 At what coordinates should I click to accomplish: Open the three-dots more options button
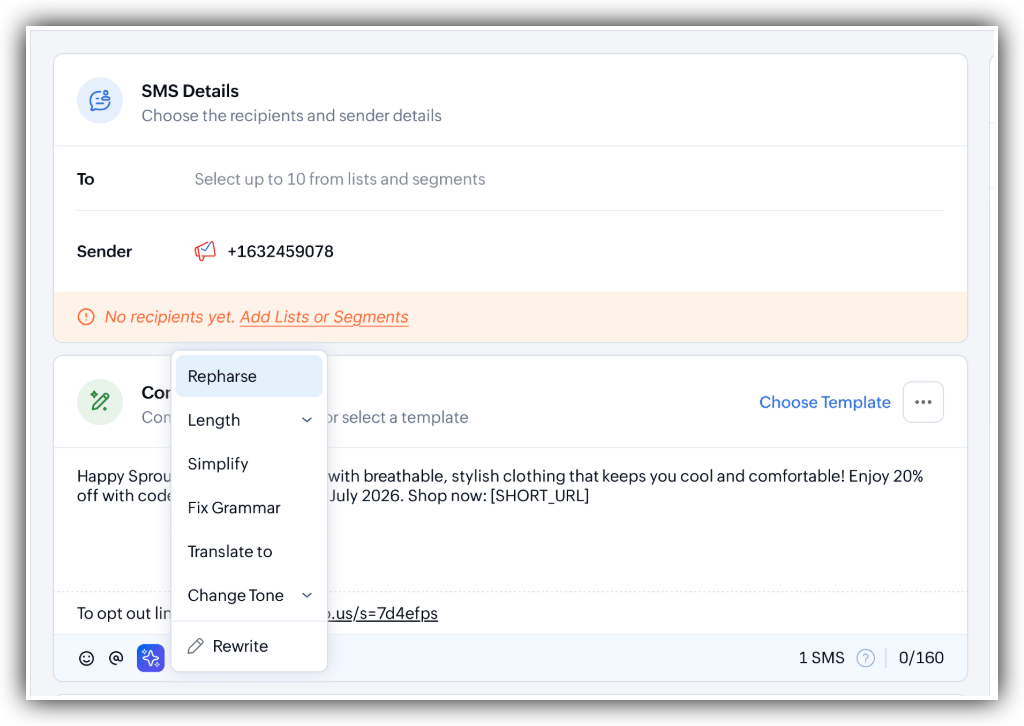click(x=923, y=402)
